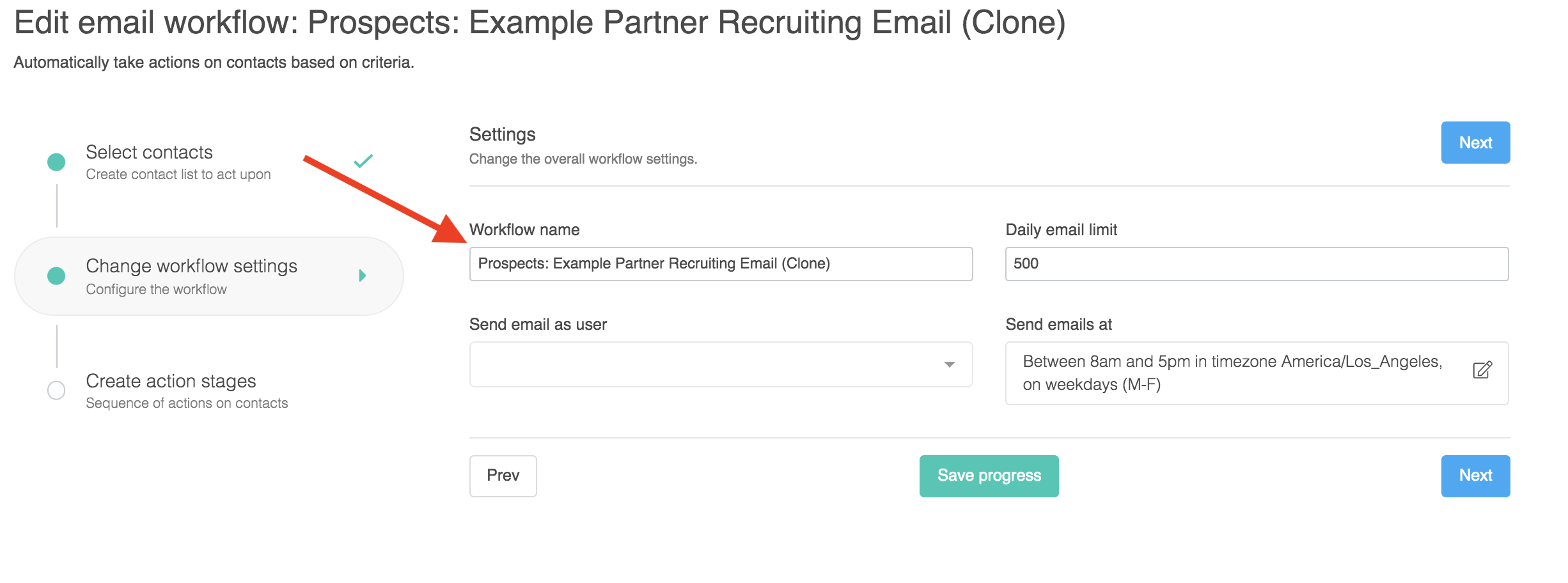Click the empty circle for Create action stages
Image resolution: width=1568 pixels, height=583 pixels.
pos(56,390)
